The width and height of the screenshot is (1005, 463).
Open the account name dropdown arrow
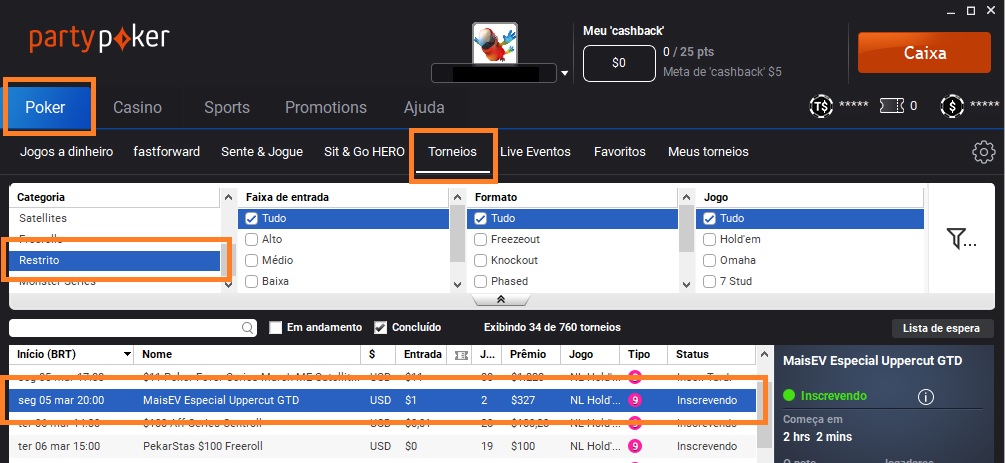coord(565,73)
